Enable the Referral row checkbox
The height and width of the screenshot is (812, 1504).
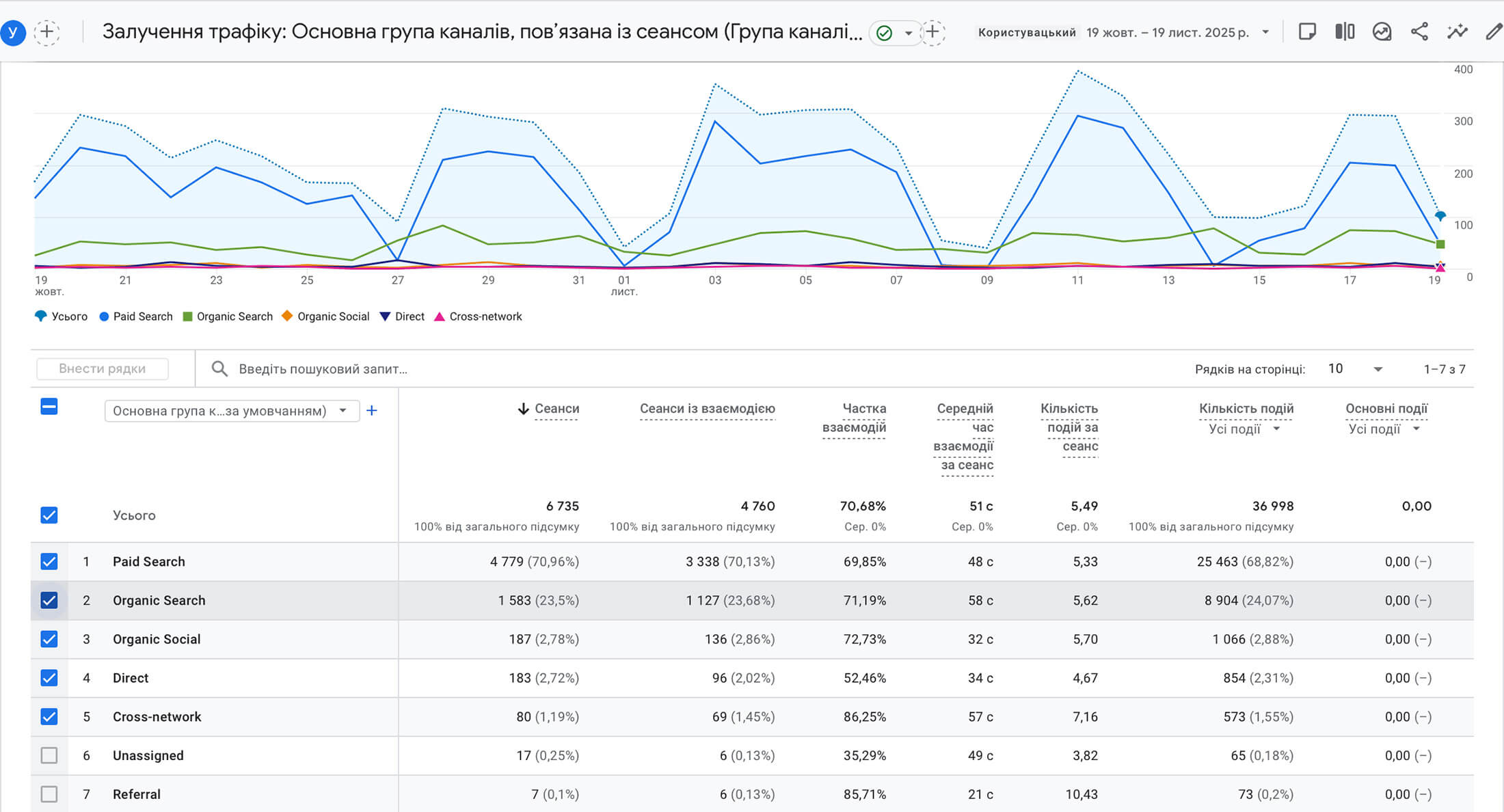[x=49, y=794]
